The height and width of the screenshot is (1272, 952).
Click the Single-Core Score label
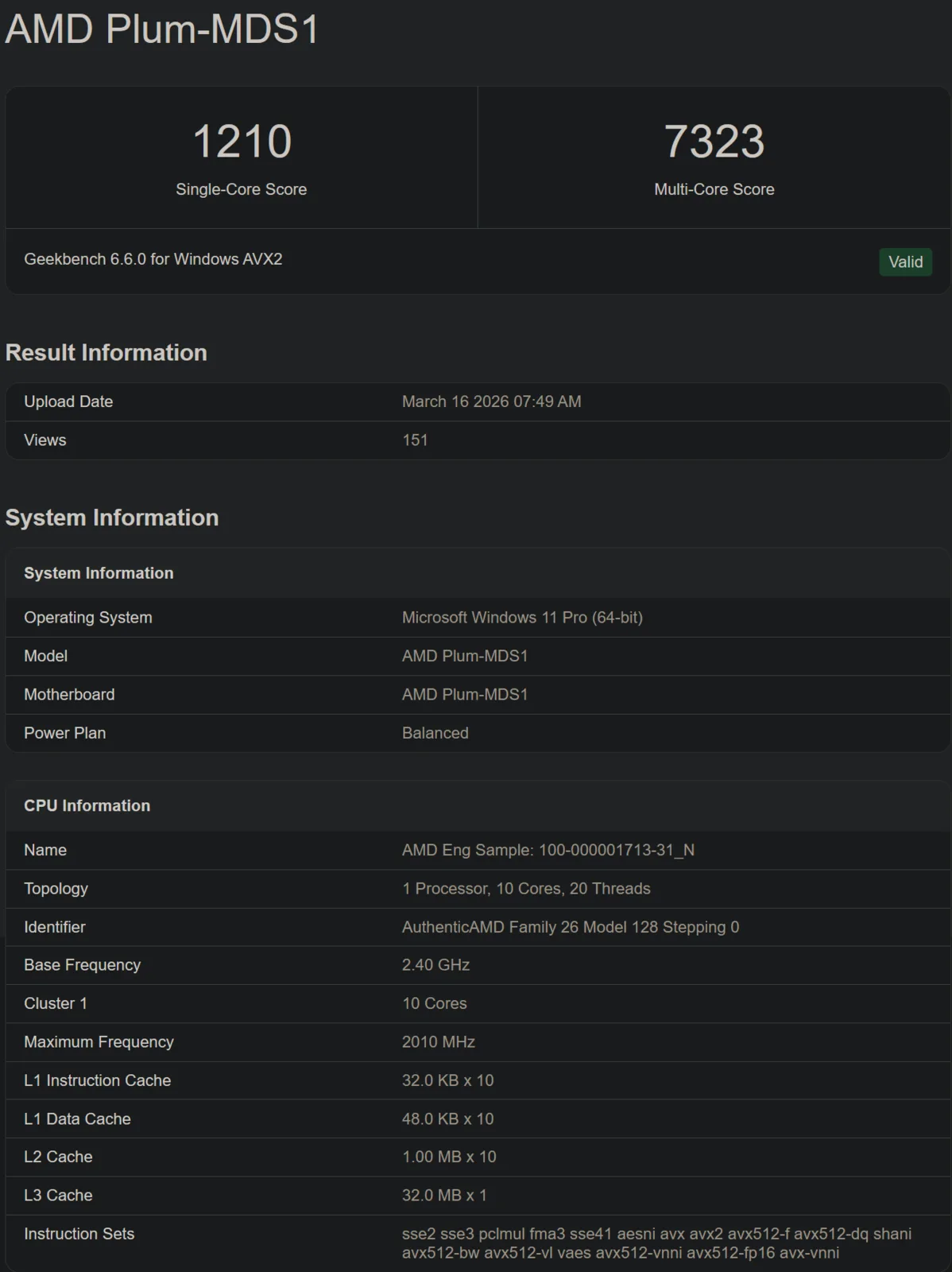pyautogui.click(x=241, y=189)
